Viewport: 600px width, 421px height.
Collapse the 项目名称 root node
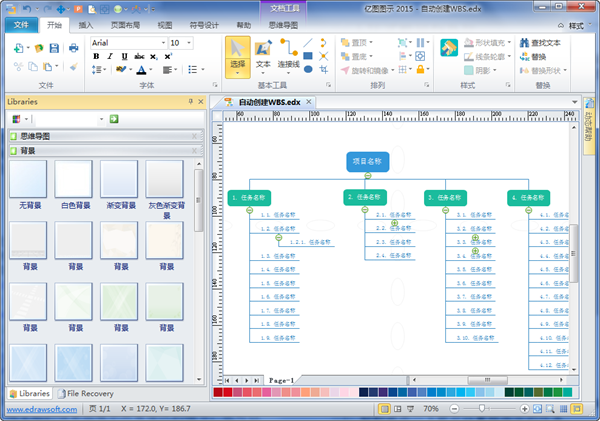pos(368,176)
